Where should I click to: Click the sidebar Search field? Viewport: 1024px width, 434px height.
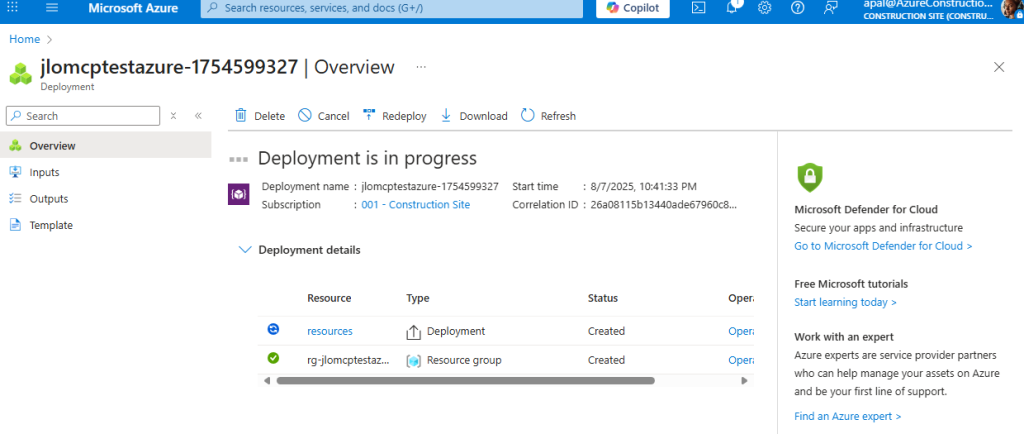pyautogui.click(x=83, y=116)
